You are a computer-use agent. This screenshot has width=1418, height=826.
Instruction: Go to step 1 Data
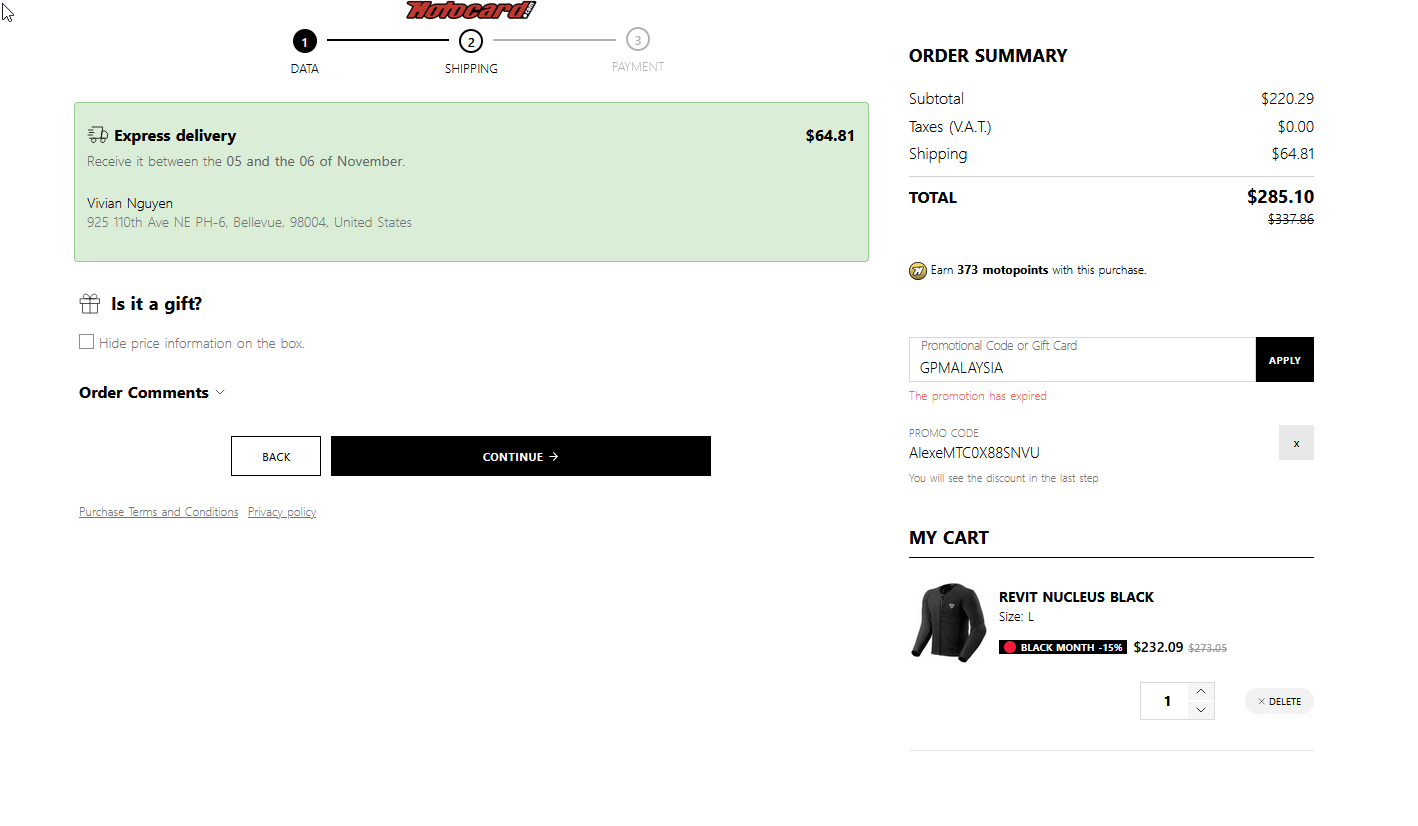[305, 41]
